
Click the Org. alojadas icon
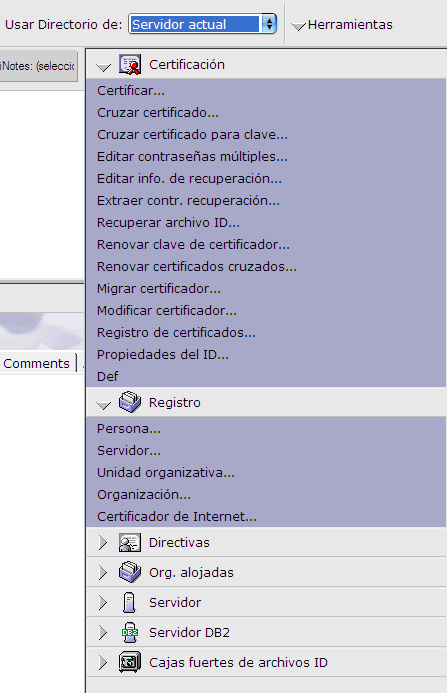[130, 572]
